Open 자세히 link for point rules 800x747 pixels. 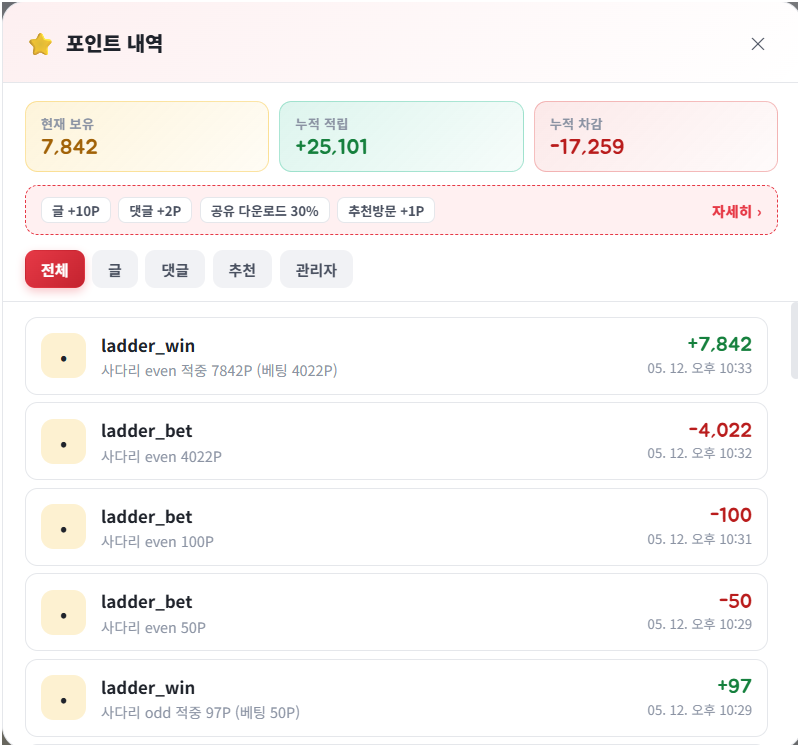pos(736,211)
